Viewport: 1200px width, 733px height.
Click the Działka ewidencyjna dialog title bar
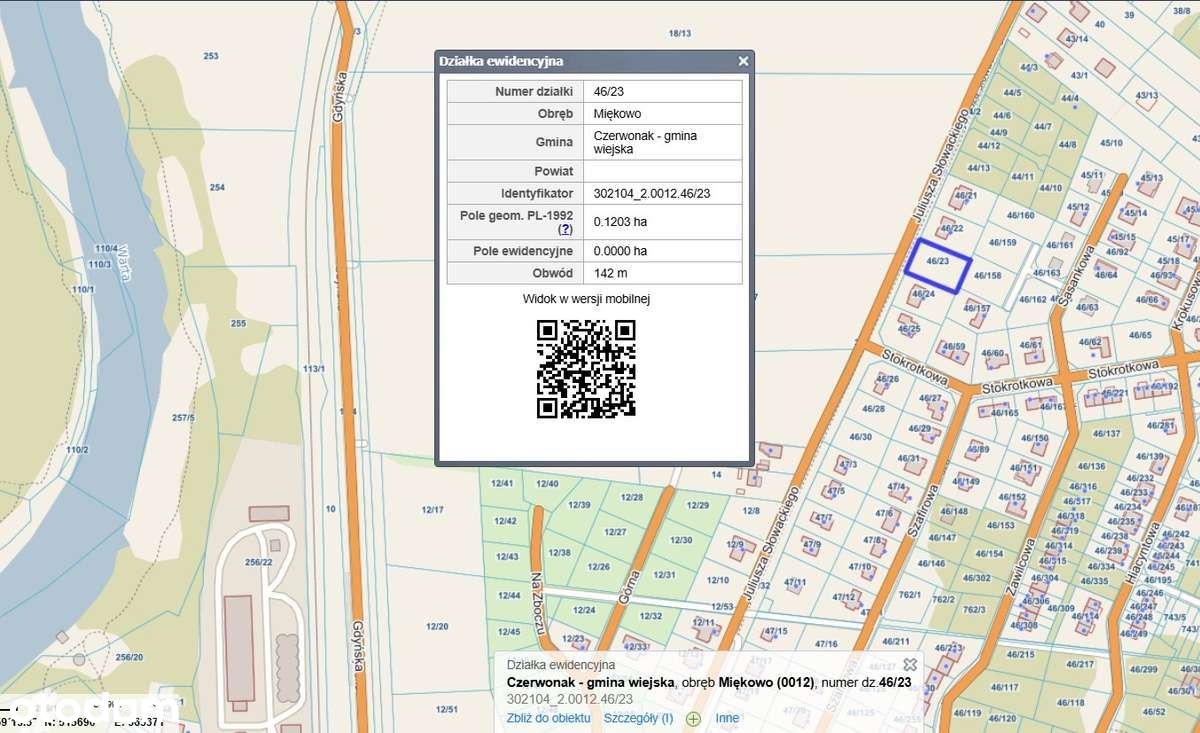click(x=594, y=61)
